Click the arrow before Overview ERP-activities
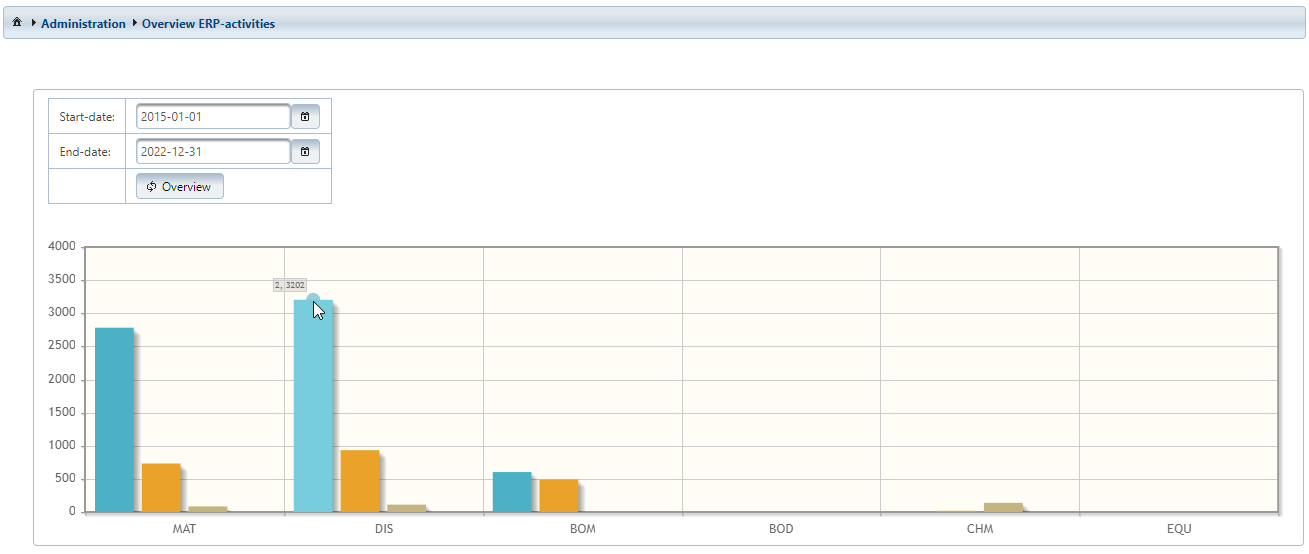 click(x=134, y=23)
